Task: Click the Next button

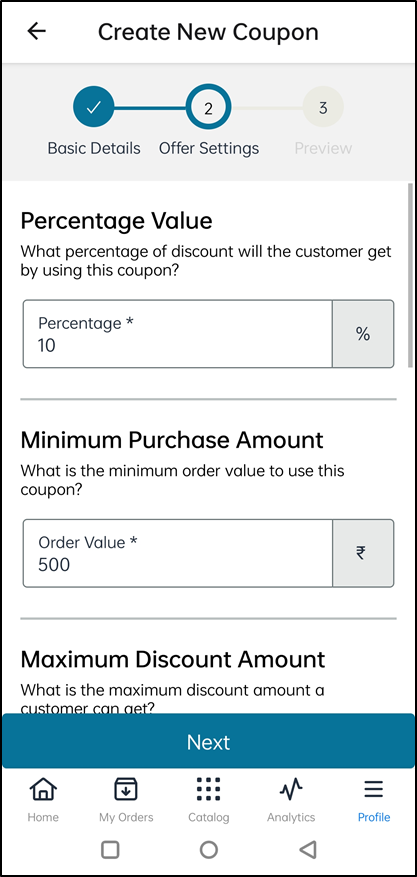Action: [208, 742]
